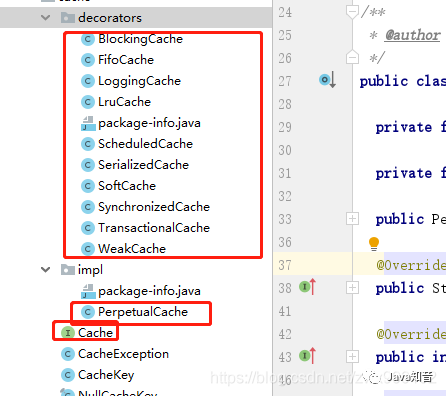Open the CacheException class
Viewport: 446px width, 396px height.
click(x=123, y=354)
